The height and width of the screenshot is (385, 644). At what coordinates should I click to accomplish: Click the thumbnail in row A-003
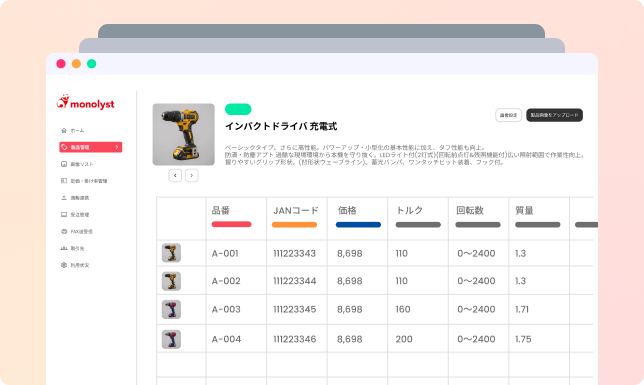coord(171,309)
